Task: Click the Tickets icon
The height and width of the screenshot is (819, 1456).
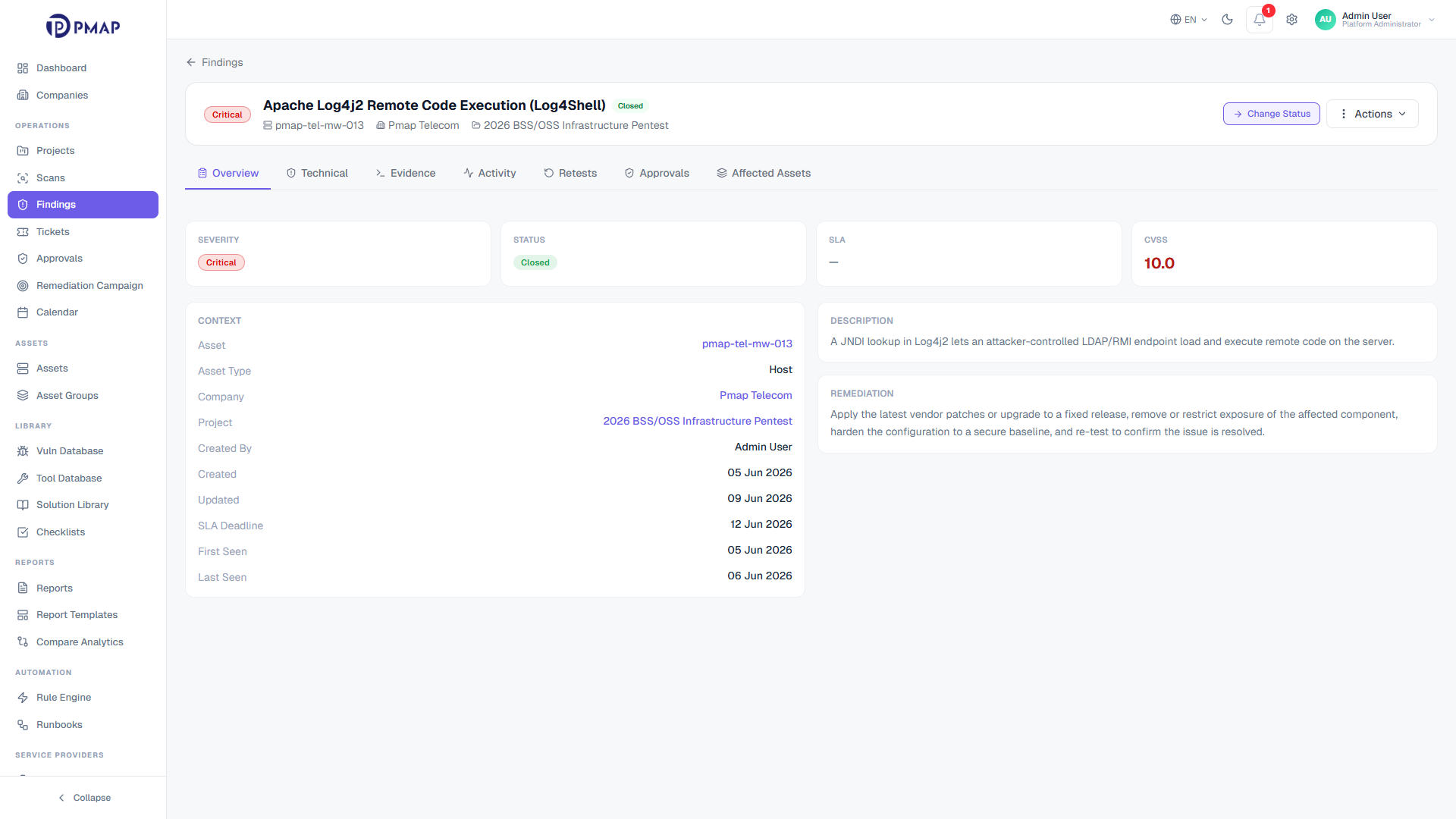Action: [x=23, y=232]
